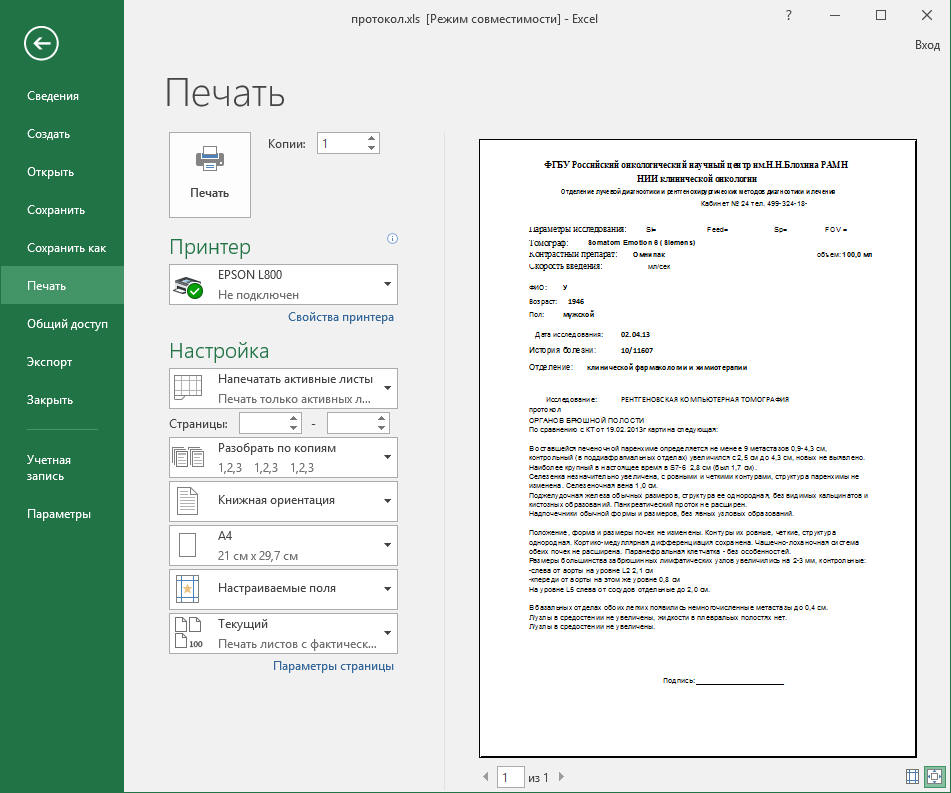Image resolution: width=951 pixels, height=793 pixels.
Task: Click the Параметры страницы link
Action: coord(333,666)
